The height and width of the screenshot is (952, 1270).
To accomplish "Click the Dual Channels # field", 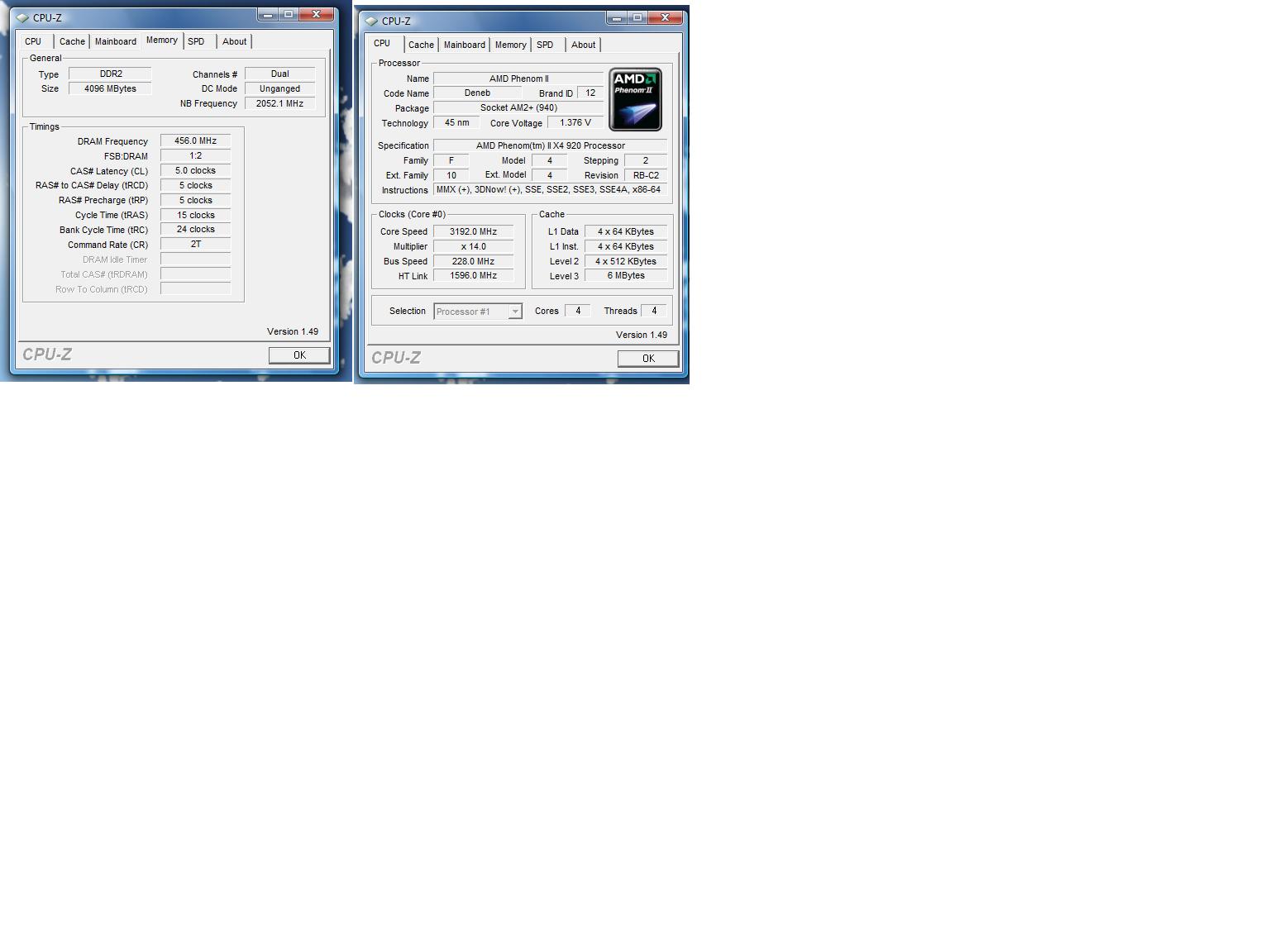I will (279, 74).
